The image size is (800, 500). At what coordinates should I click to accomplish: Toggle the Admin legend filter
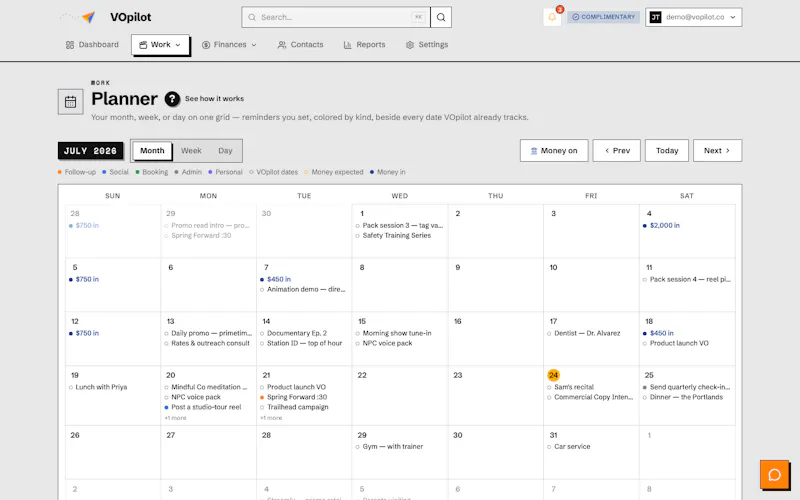(x=188, y=172)
